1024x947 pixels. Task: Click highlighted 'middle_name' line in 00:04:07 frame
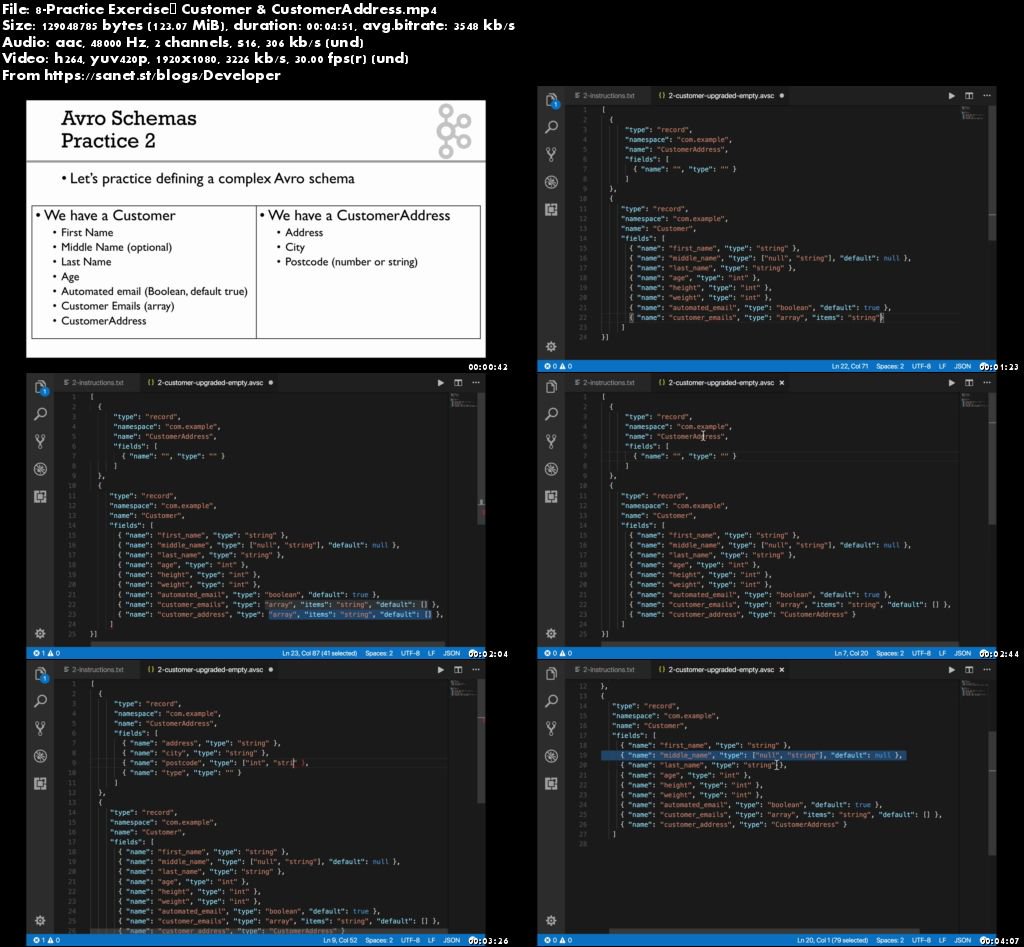pos(753,755)
